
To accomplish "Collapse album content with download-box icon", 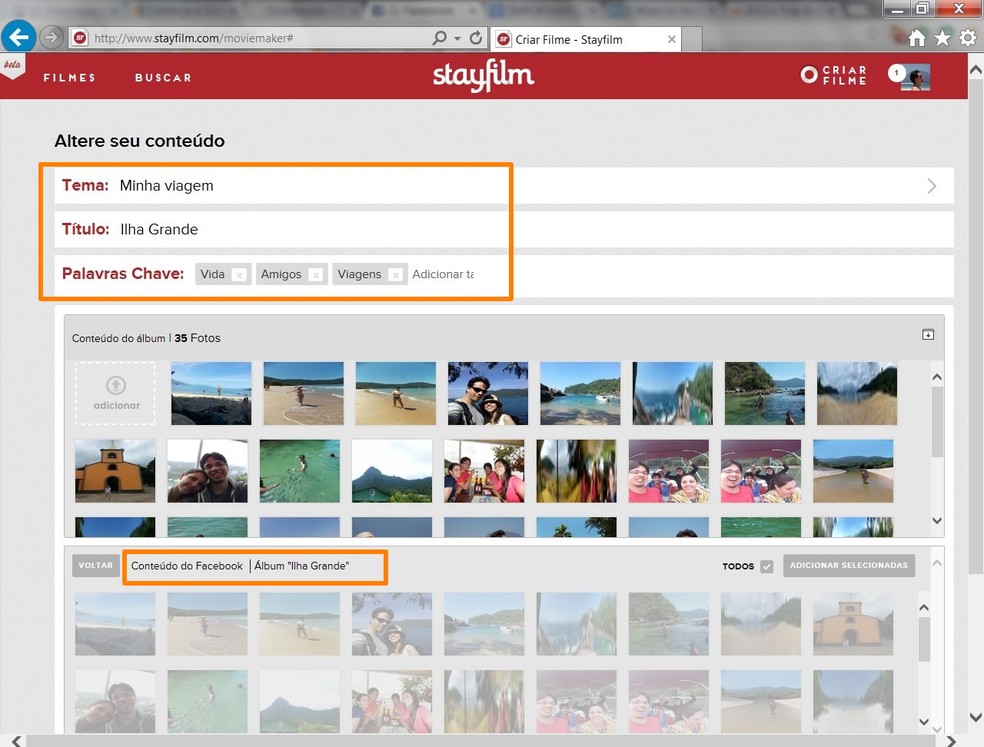I will click(x=928, y=335).
